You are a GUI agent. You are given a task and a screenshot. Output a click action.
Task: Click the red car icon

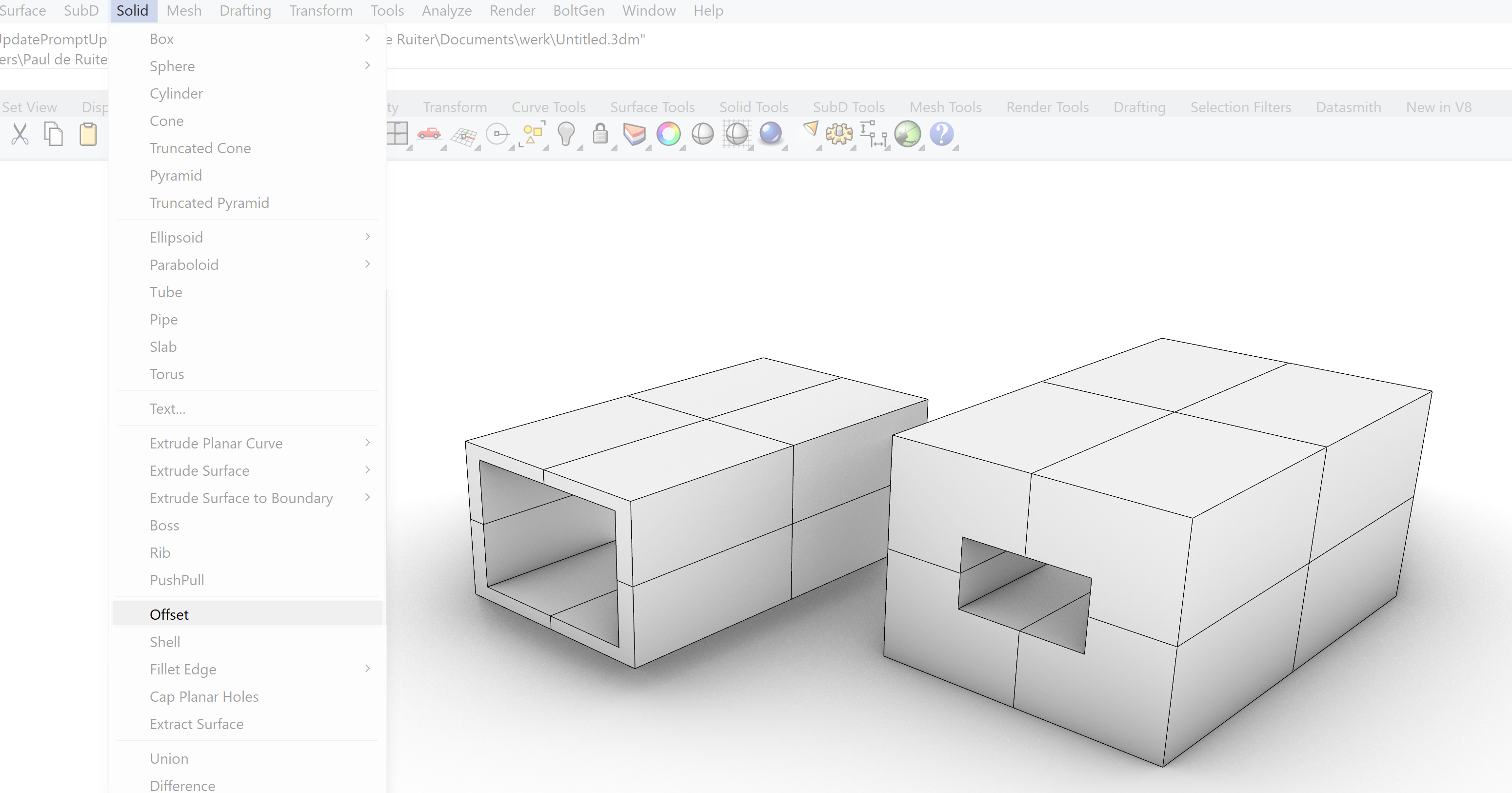pyautogui.click(x=429, y=134)
